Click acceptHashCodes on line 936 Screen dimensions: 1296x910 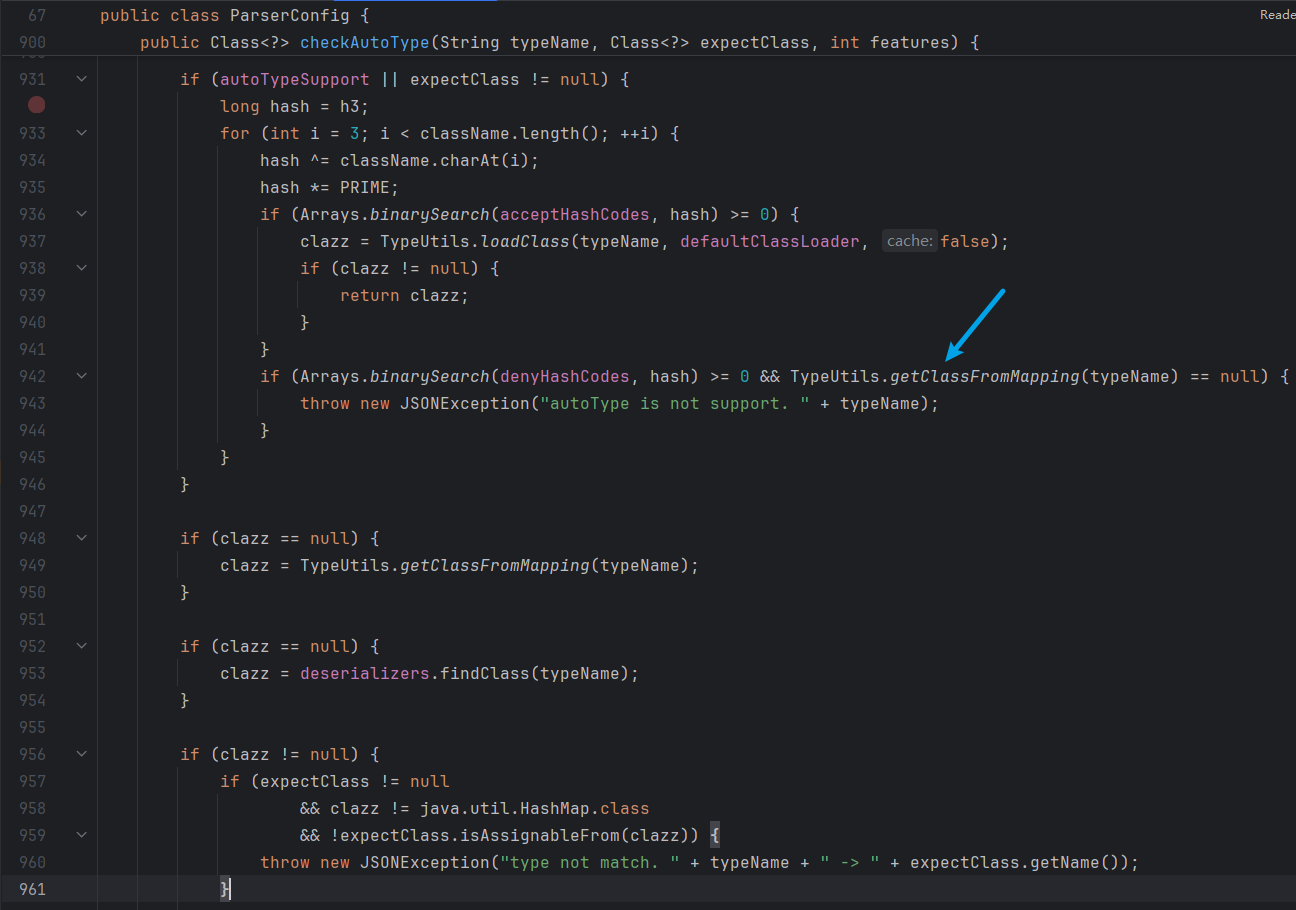point(574,214)
